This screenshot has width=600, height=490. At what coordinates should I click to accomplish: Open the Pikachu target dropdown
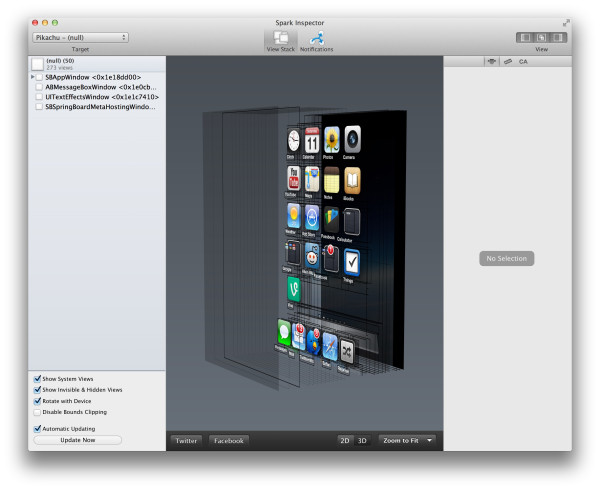[80, 37]
